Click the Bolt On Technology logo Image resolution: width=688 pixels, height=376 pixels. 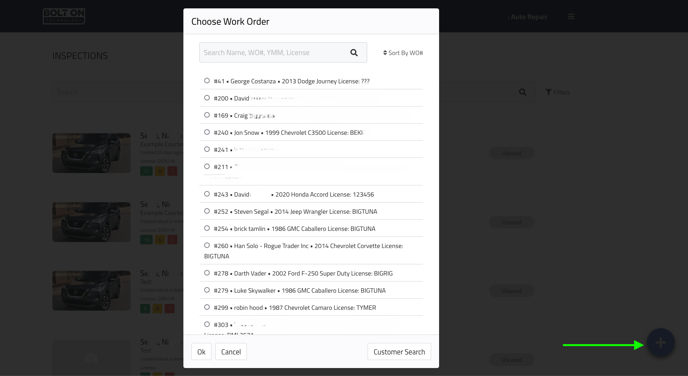click(x=64, y=16)
